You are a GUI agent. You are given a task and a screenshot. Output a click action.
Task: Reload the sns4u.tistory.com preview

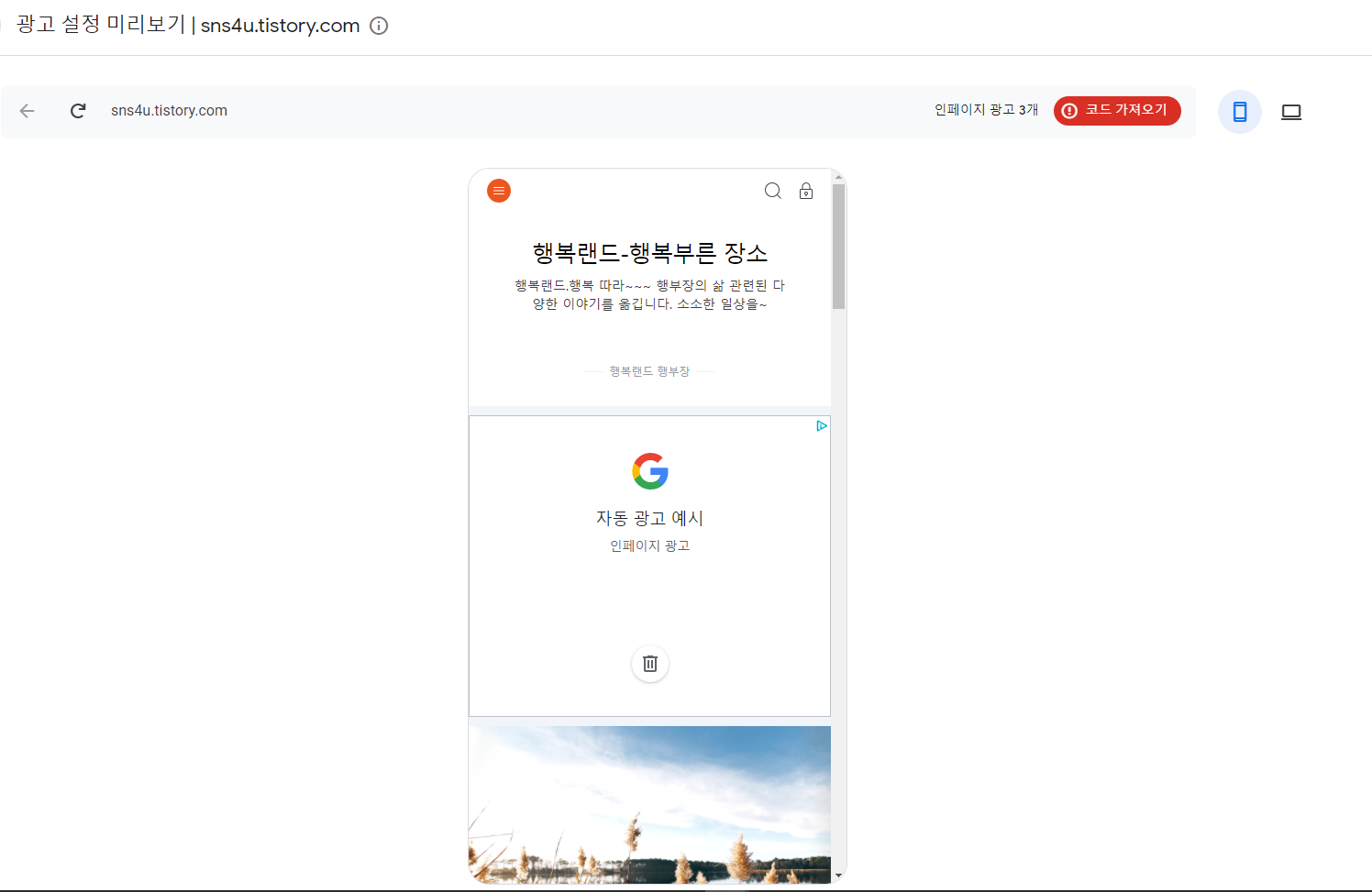coord(78,111)
